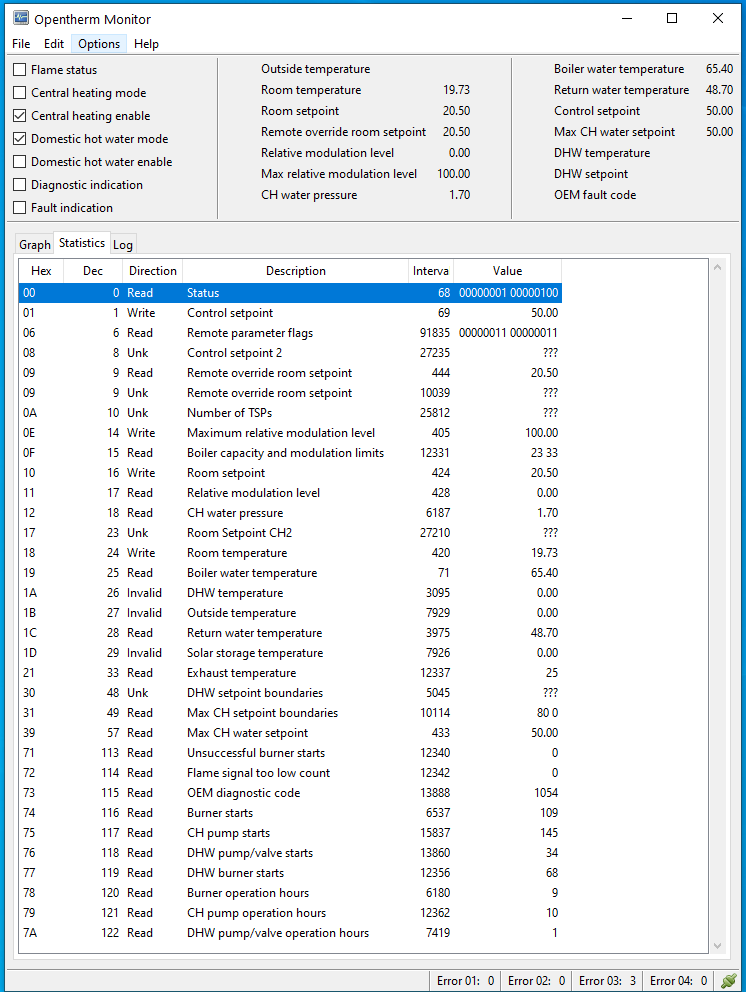Click the Room temperature value 19.73 in top panel

pos(456,90)
